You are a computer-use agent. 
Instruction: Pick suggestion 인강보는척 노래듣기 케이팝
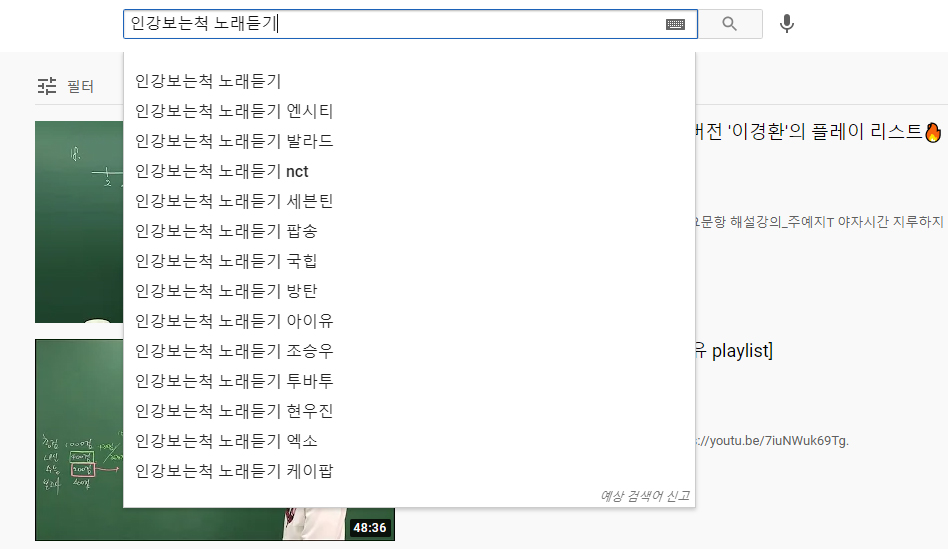tap(409, 471)
